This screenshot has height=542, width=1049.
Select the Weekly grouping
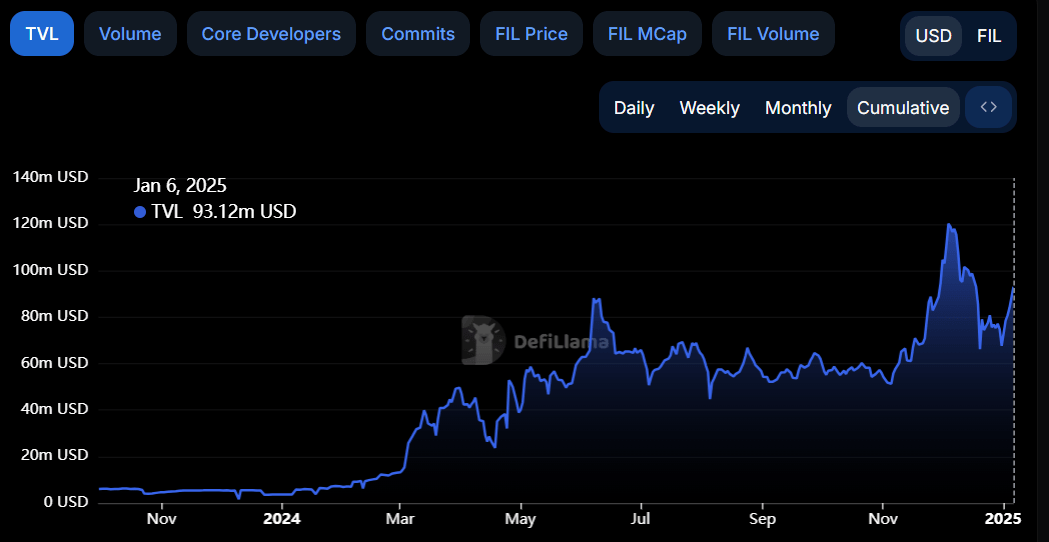709,108
